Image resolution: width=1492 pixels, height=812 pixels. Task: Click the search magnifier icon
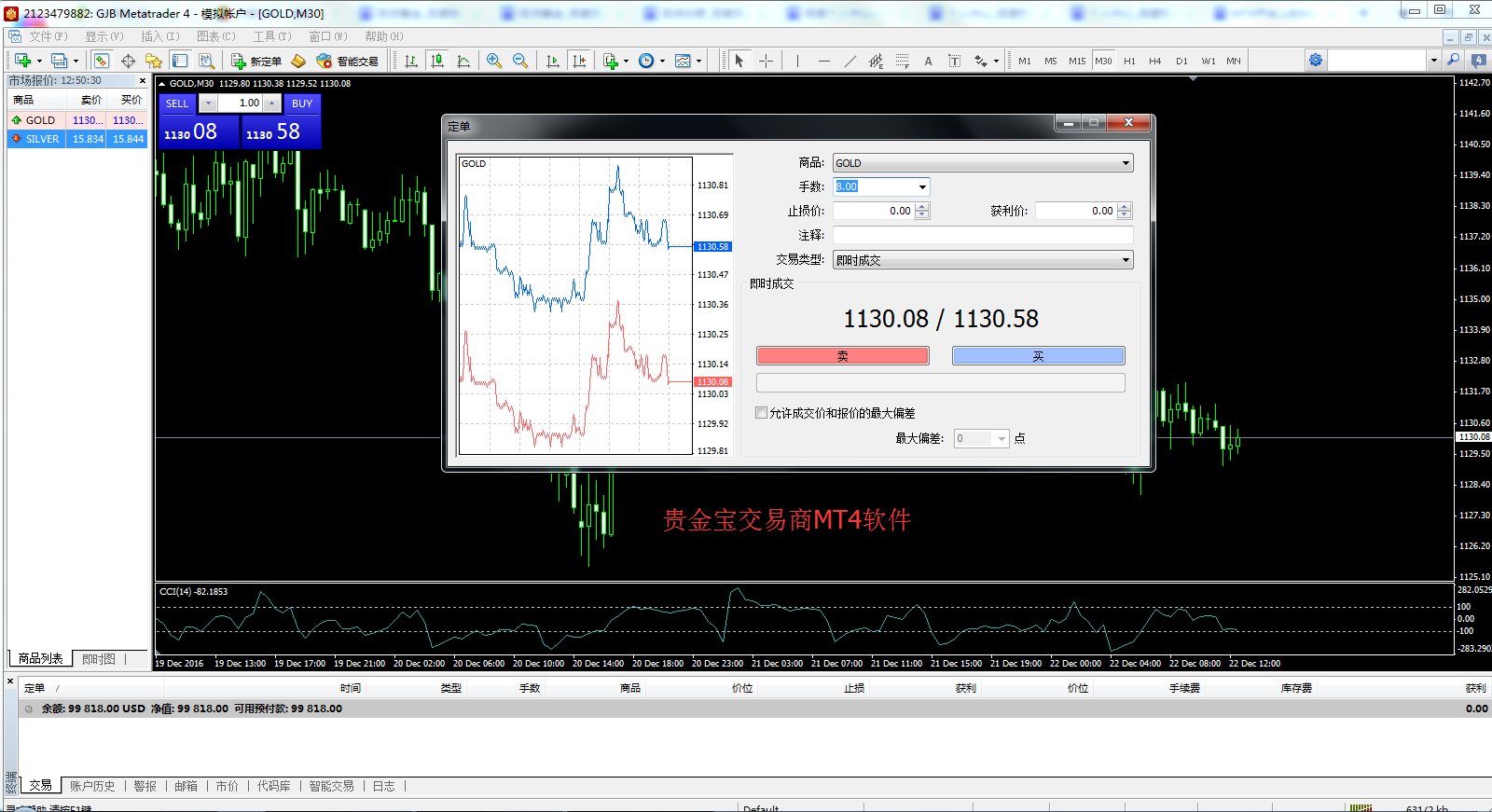[1453, 60]
